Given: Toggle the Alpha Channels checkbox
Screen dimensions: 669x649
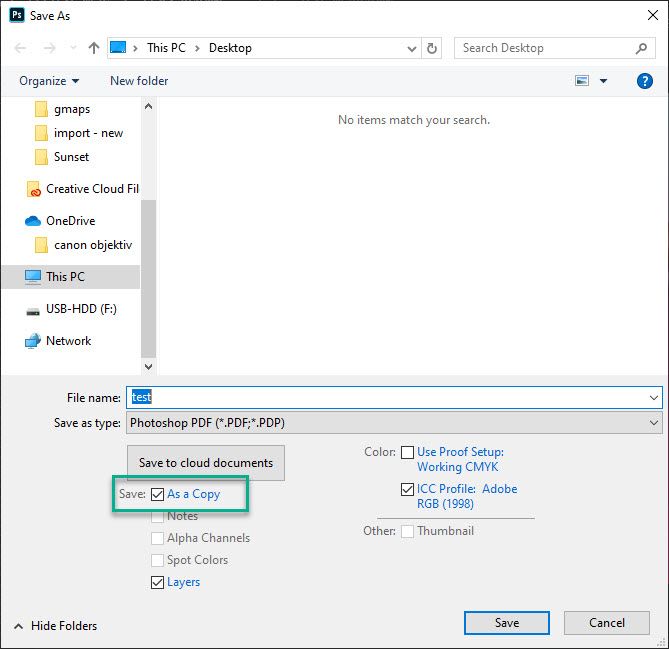Looking at the screenshot, I should pos(157,538).
